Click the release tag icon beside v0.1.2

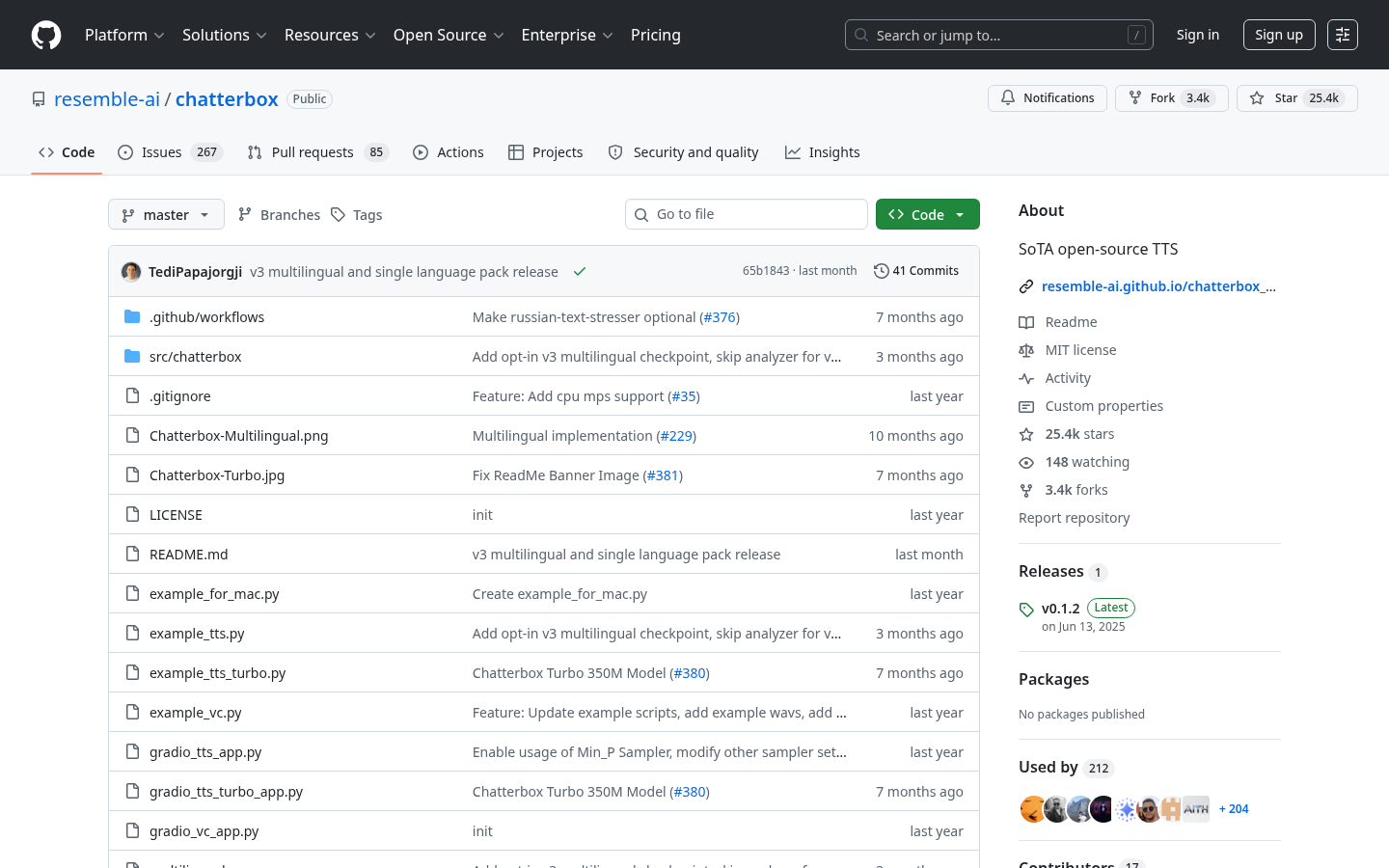1026,610
